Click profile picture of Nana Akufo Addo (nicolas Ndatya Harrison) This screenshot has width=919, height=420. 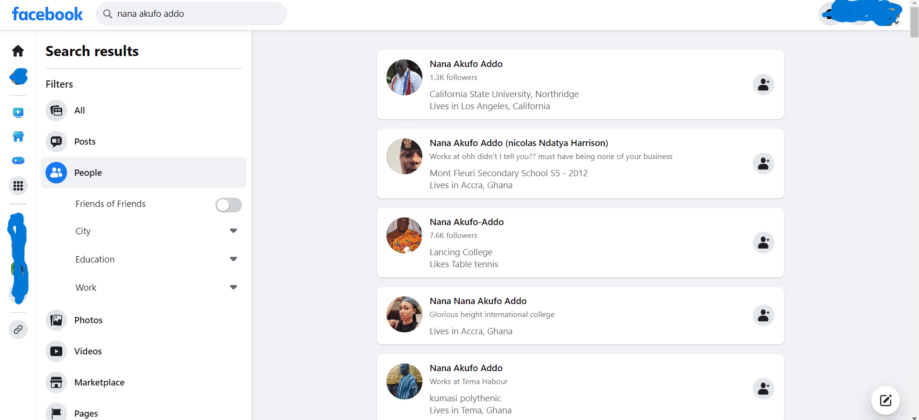coord(404,157)
